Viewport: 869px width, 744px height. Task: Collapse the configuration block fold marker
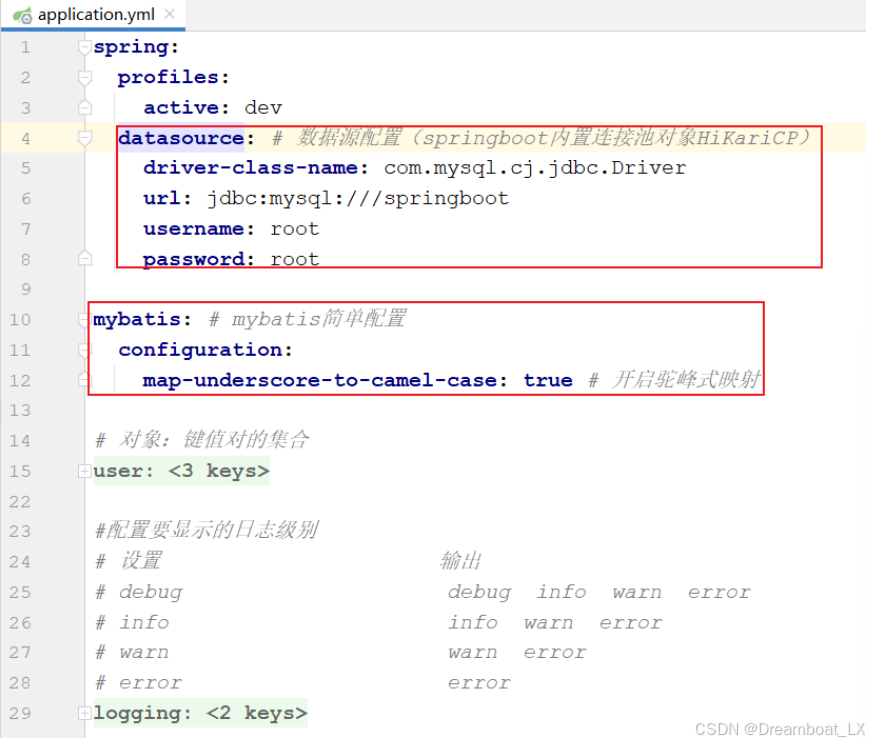coord(84,350)
